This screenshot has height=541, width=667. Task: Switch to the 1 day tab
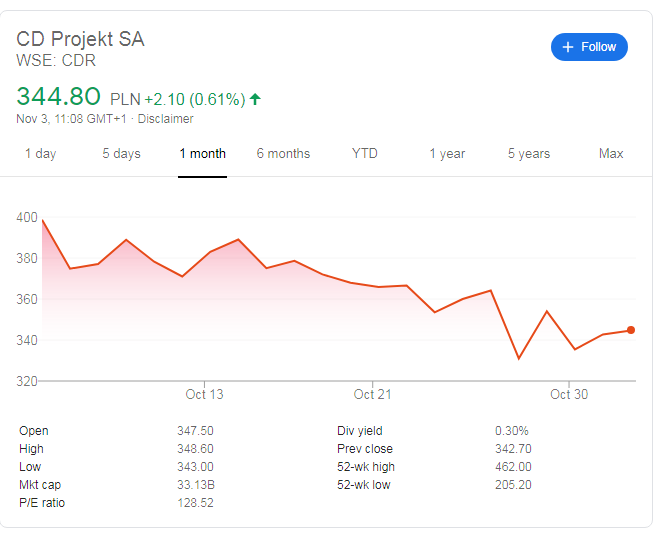[40, 154]
